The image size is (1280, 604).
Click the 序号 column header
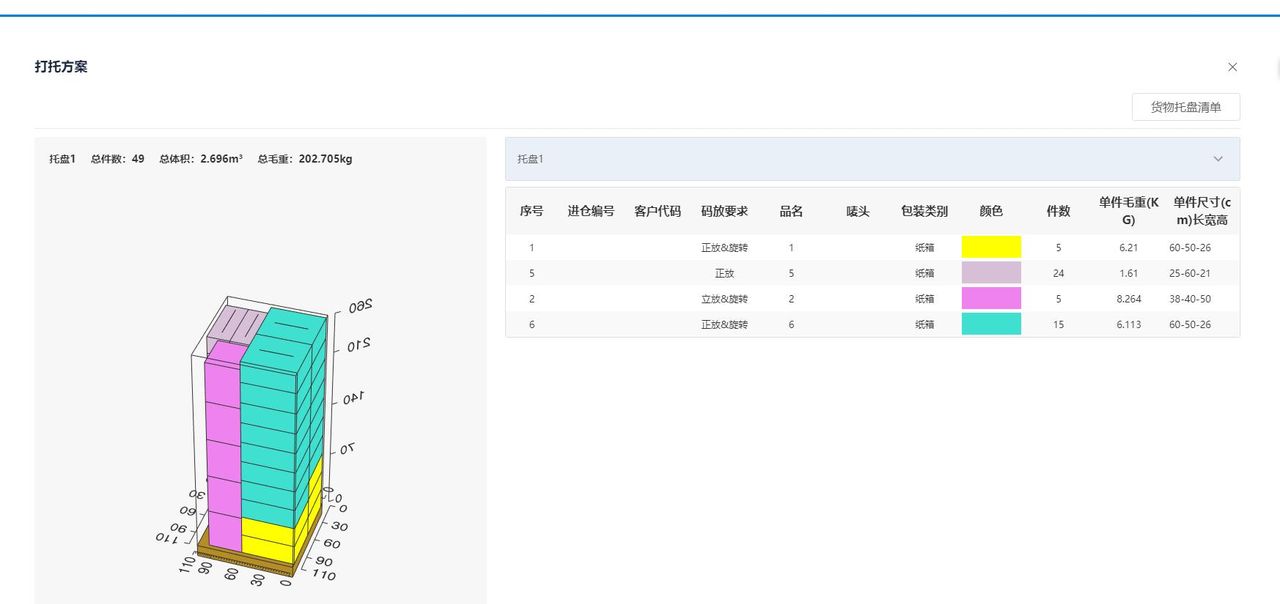coord(531,210)
